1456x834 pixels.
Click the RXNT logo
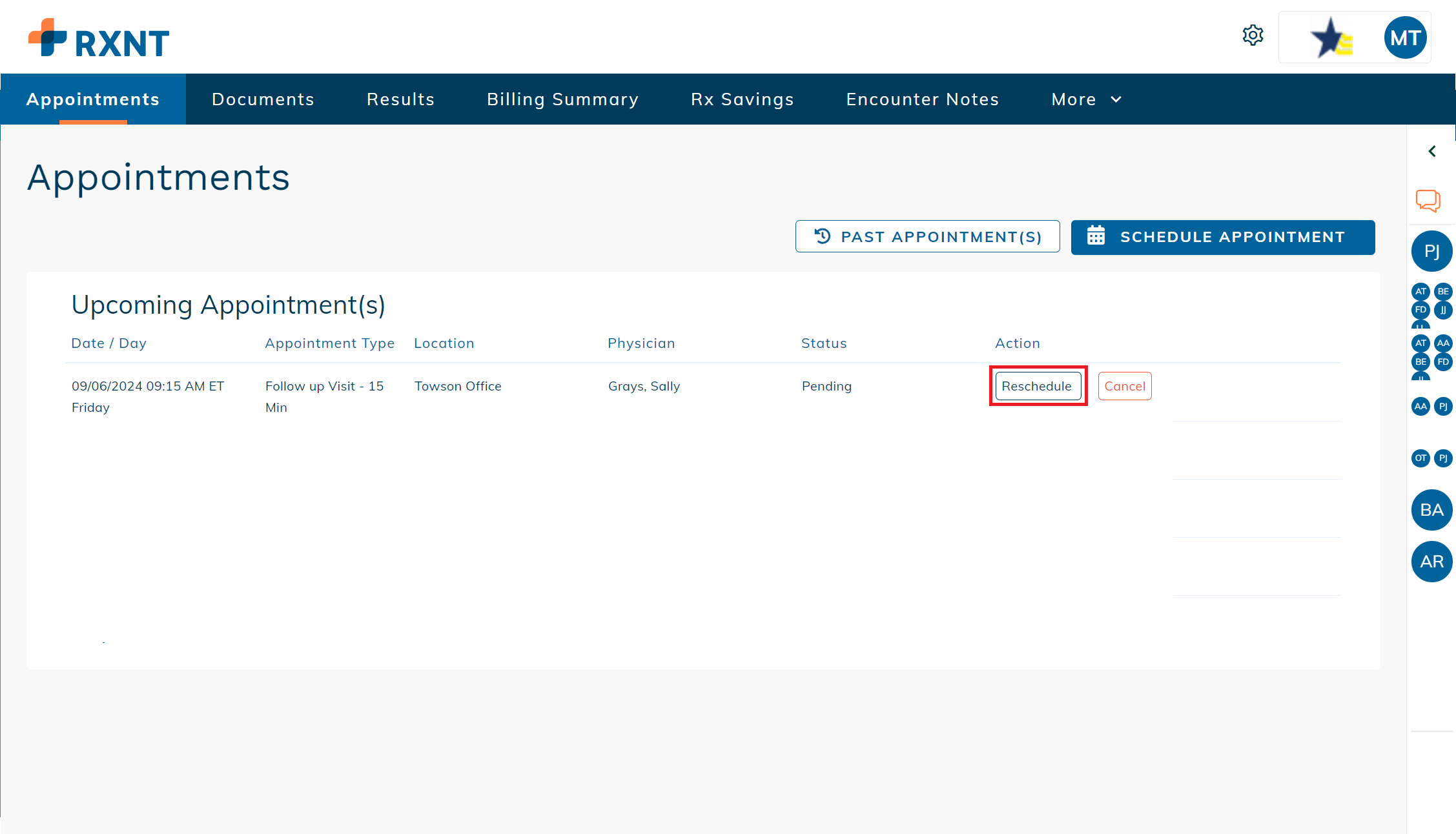click(99, 38)
